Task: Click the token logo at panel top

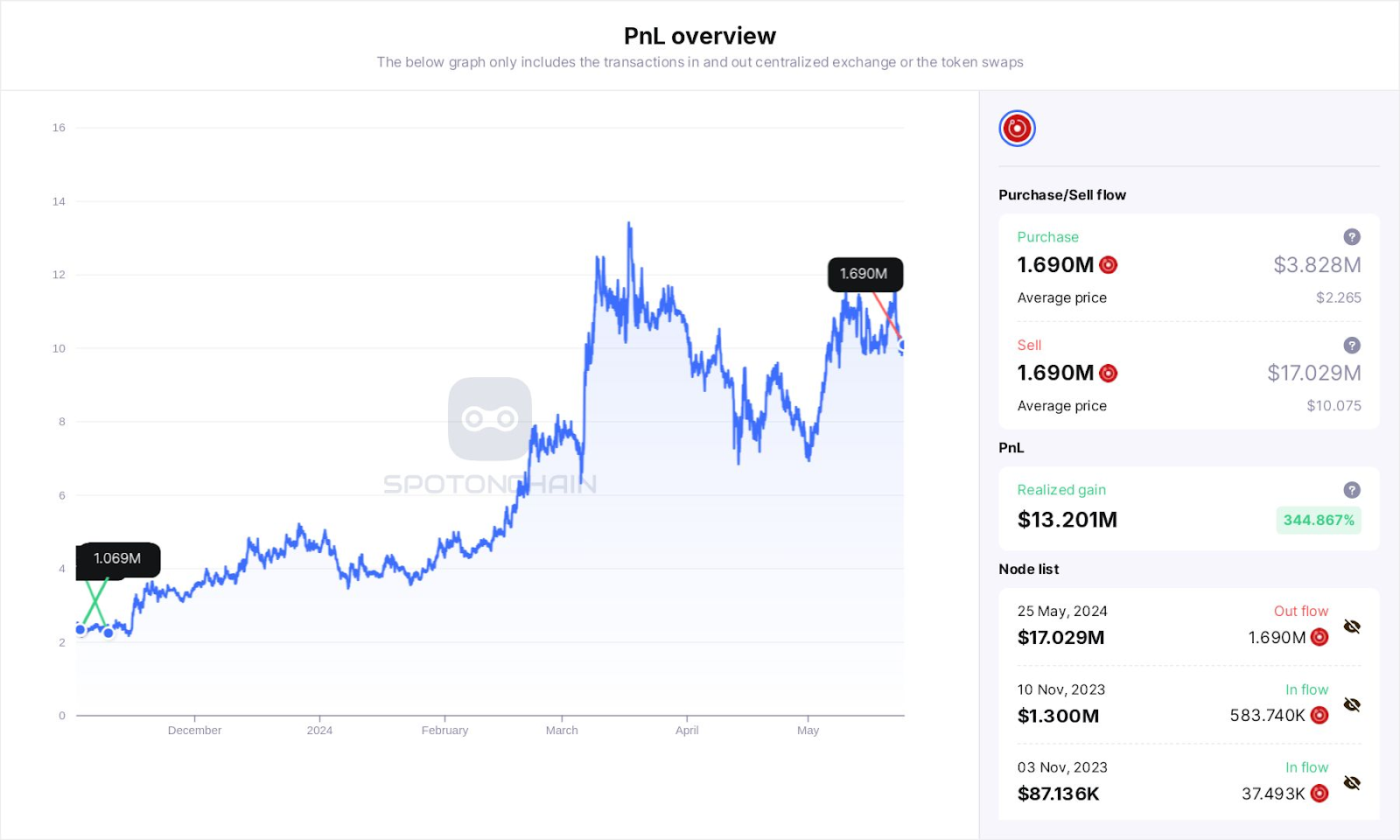Action: pyautogui.click(x=1017, y=129)
